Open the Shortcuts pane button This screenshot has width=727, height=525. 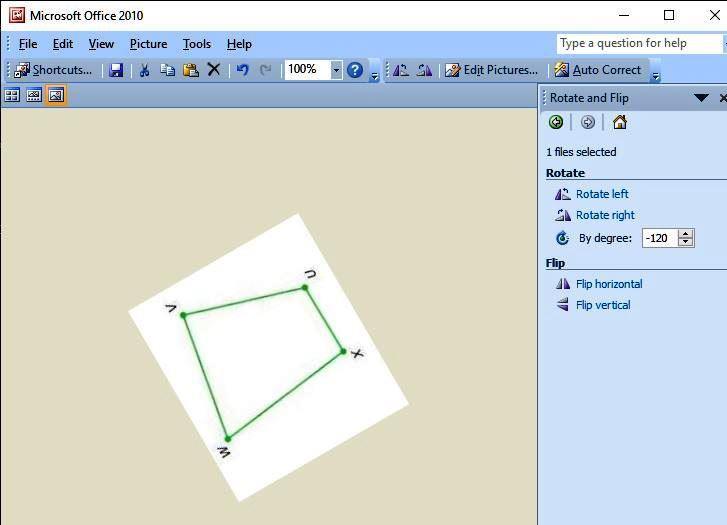(x=53, y=70)
